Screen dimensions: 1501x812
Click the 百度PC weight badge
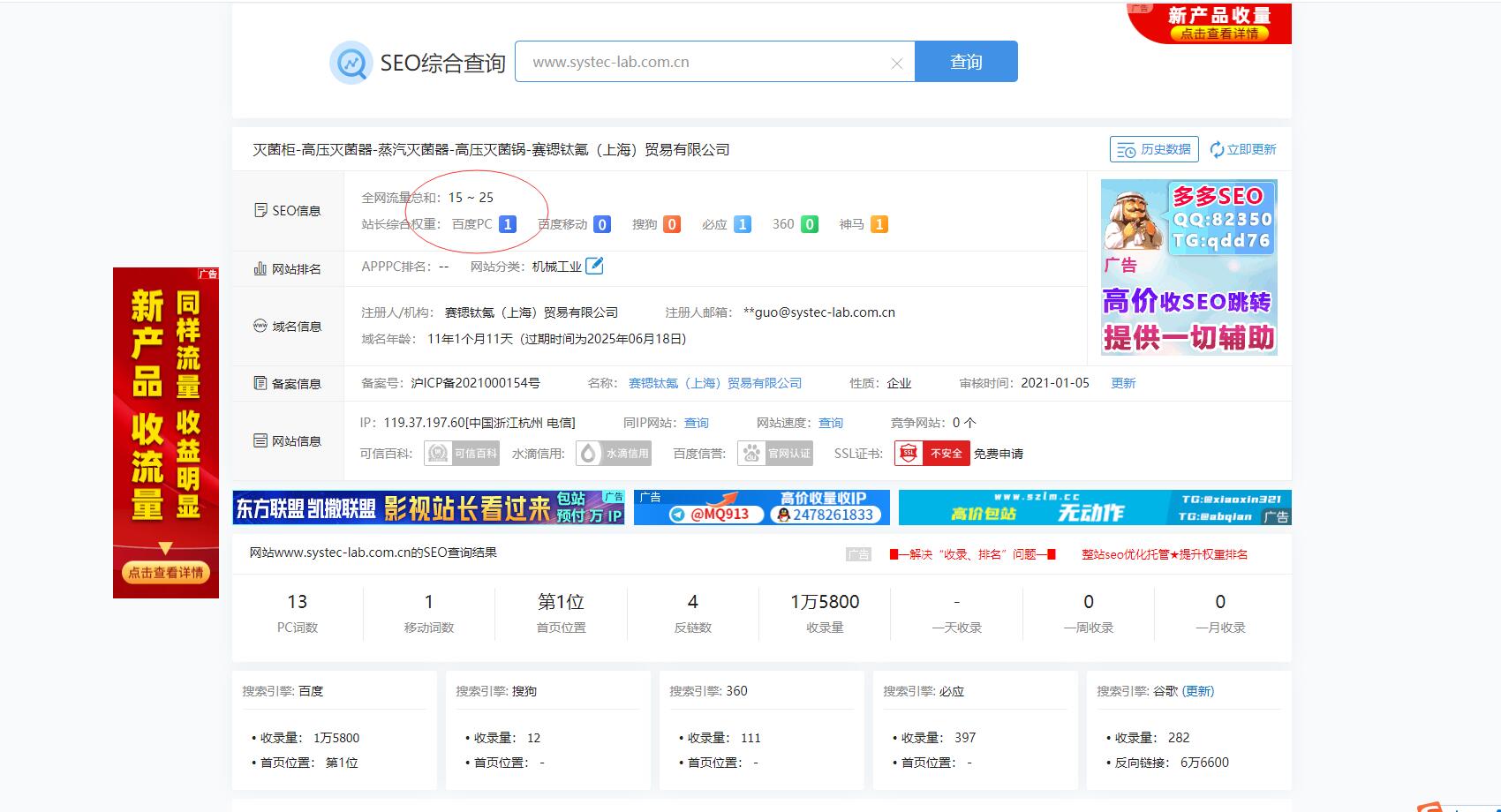click(x=508, y=224)
